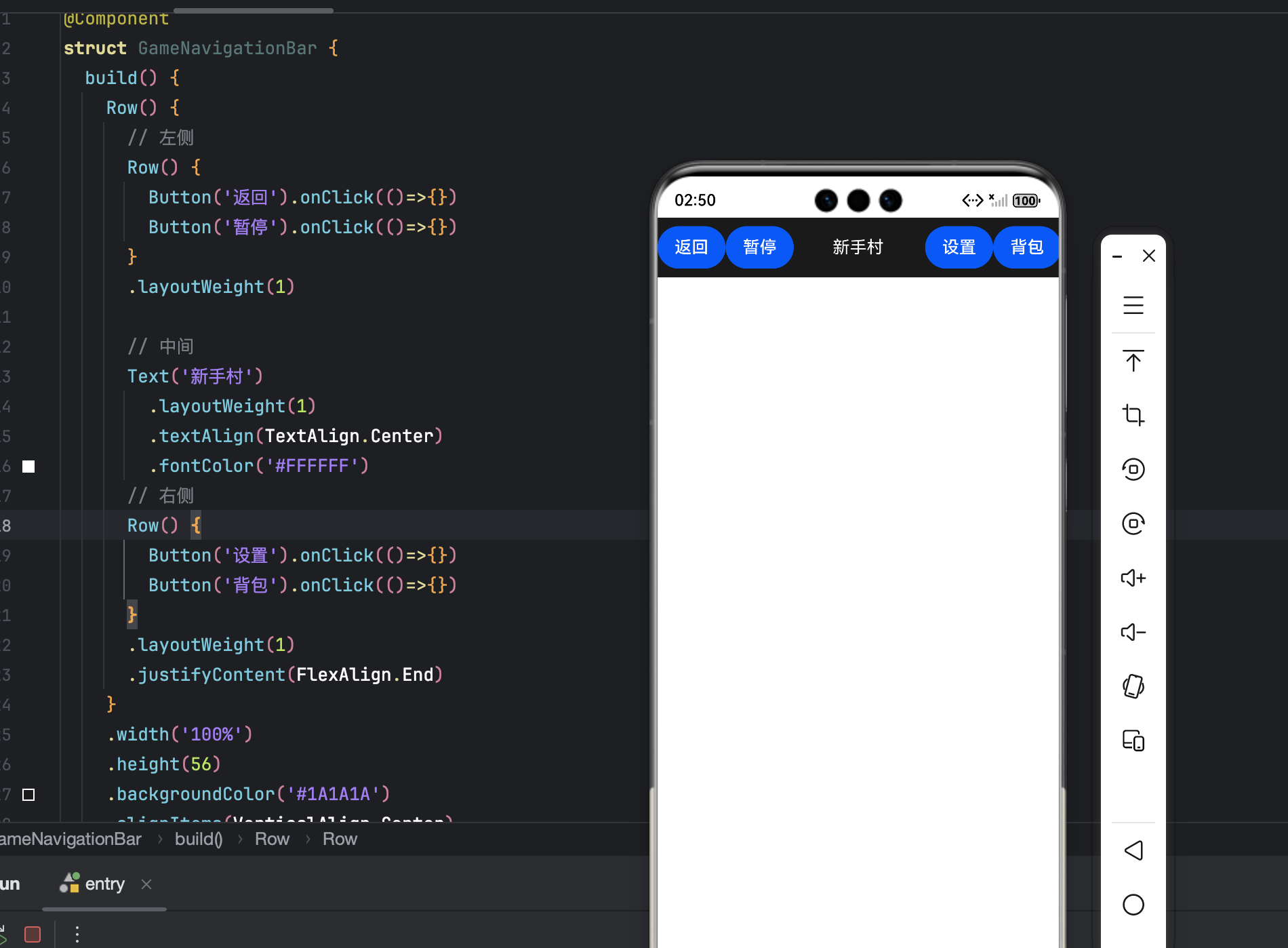Screen dimensions: 1288x948
Task: Click the '#FFFFFF' string in fontColor
Action: [x=312, y=466]
